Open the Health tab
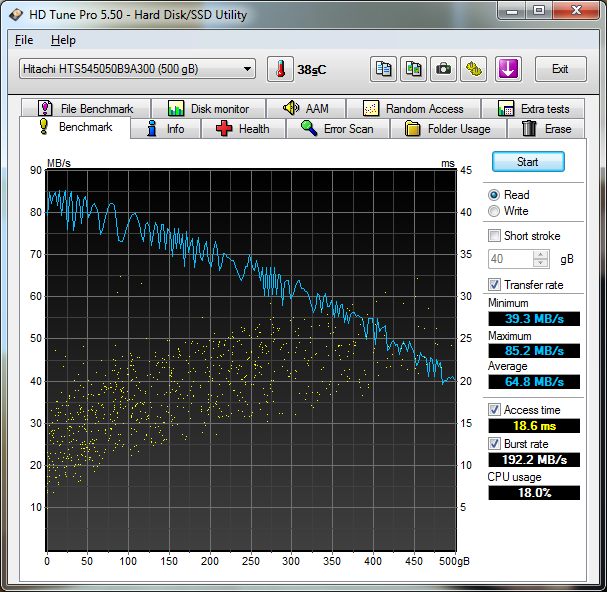The image size is (607, 592). click(243, 129)
